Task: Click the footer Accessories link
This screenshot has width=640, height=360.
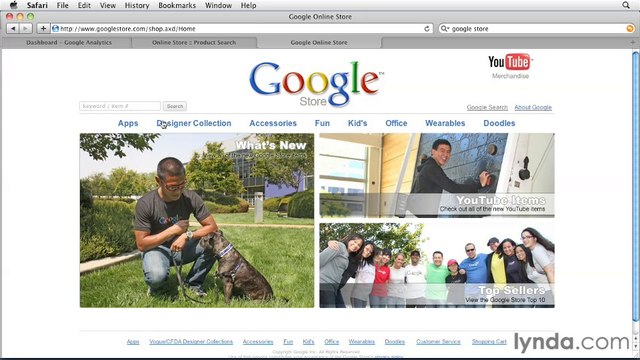Action: point(258,342)
